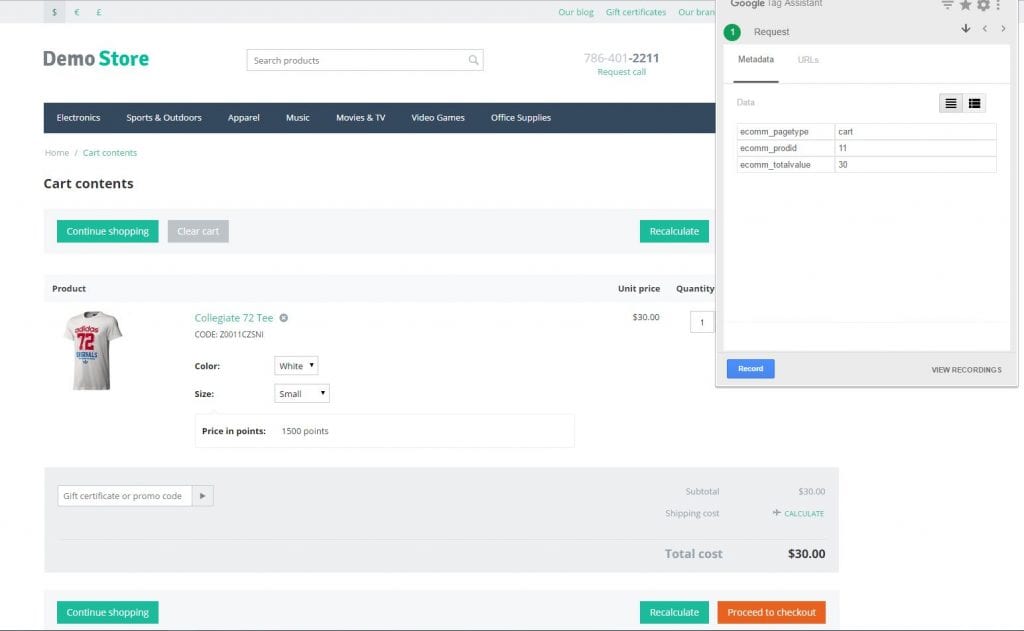The image size is (1024, 631).
Task: Open the Electronics category menu
Action: tap(78, 118)
